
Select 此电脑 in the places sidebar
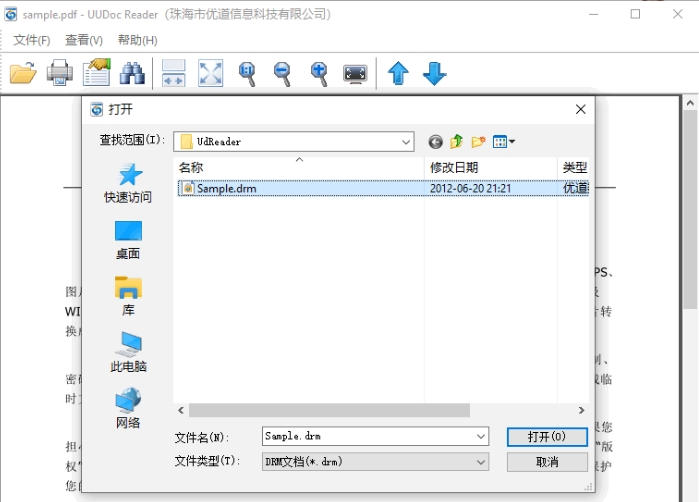coord(128,352)
